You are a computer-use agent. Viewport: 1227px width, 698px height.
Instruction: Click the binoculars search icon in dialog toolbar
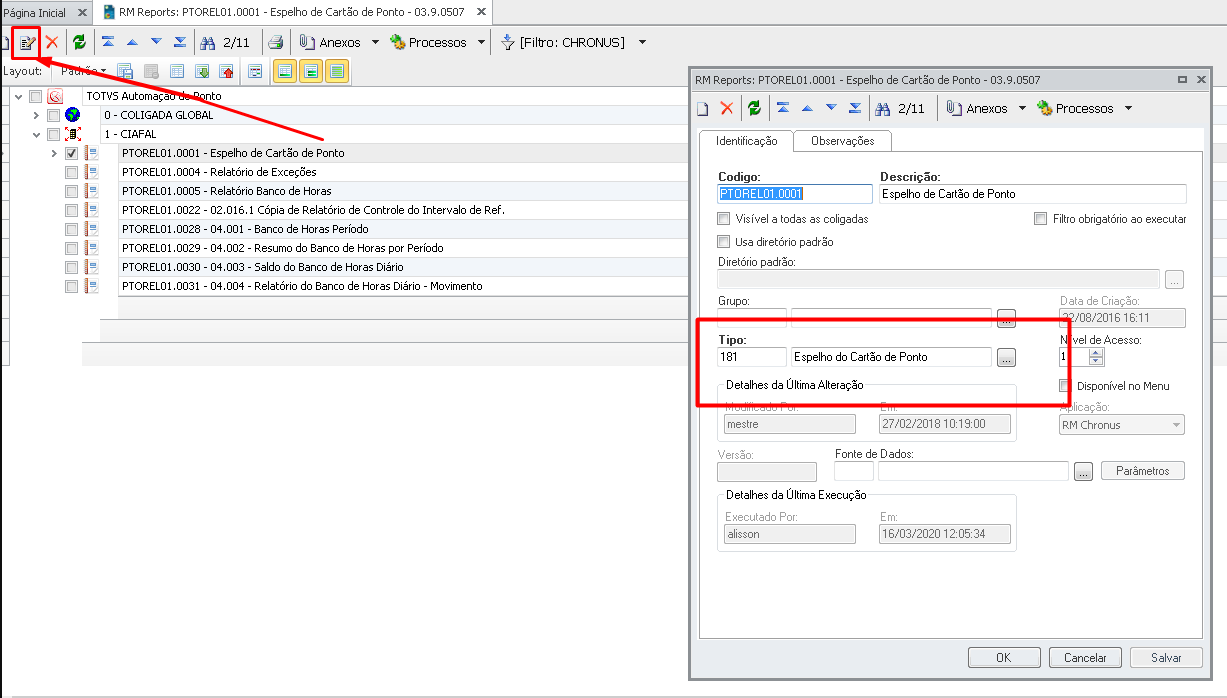(883, 109)
